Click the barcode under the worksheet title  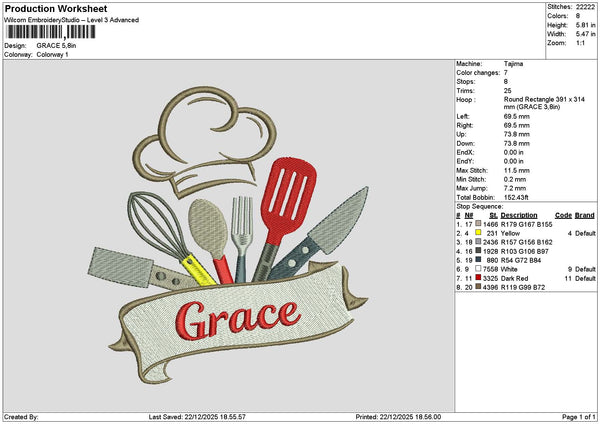pyautogui.click(x=50, y=32)
